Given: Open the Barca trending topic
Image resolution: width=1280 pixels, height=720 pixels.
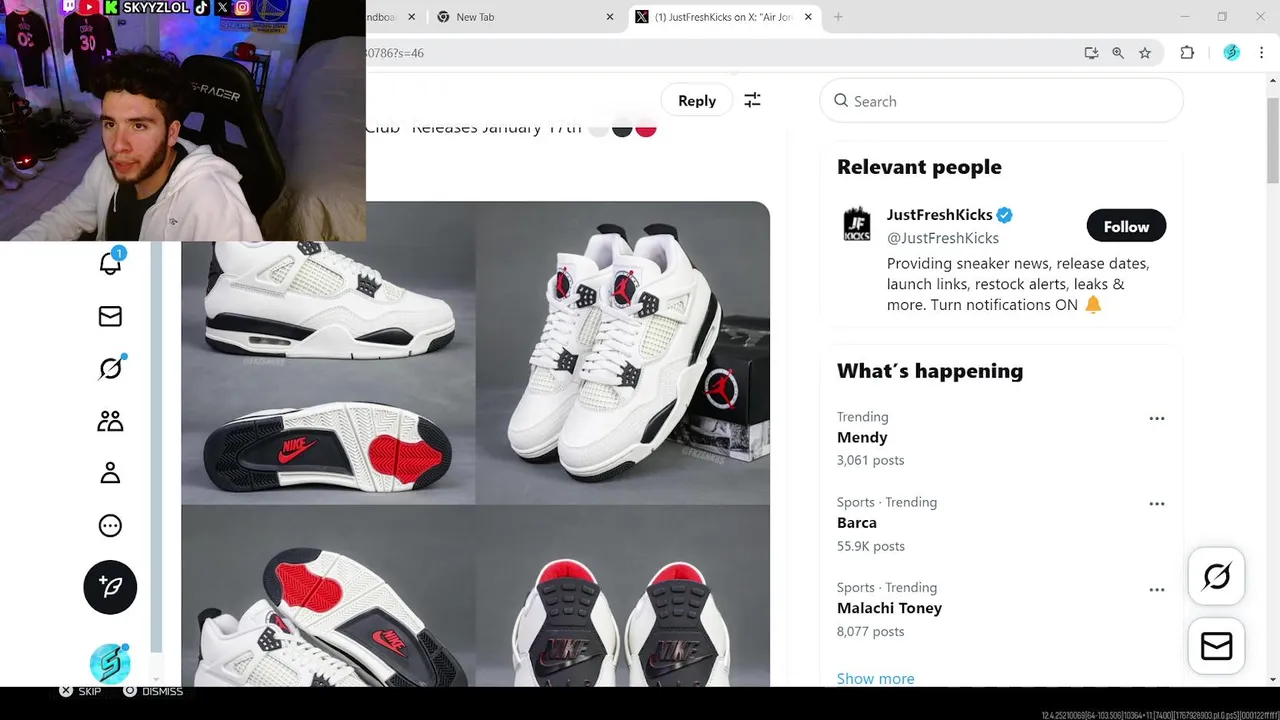Looking at the screenshot, I should [x=857, y=522].
